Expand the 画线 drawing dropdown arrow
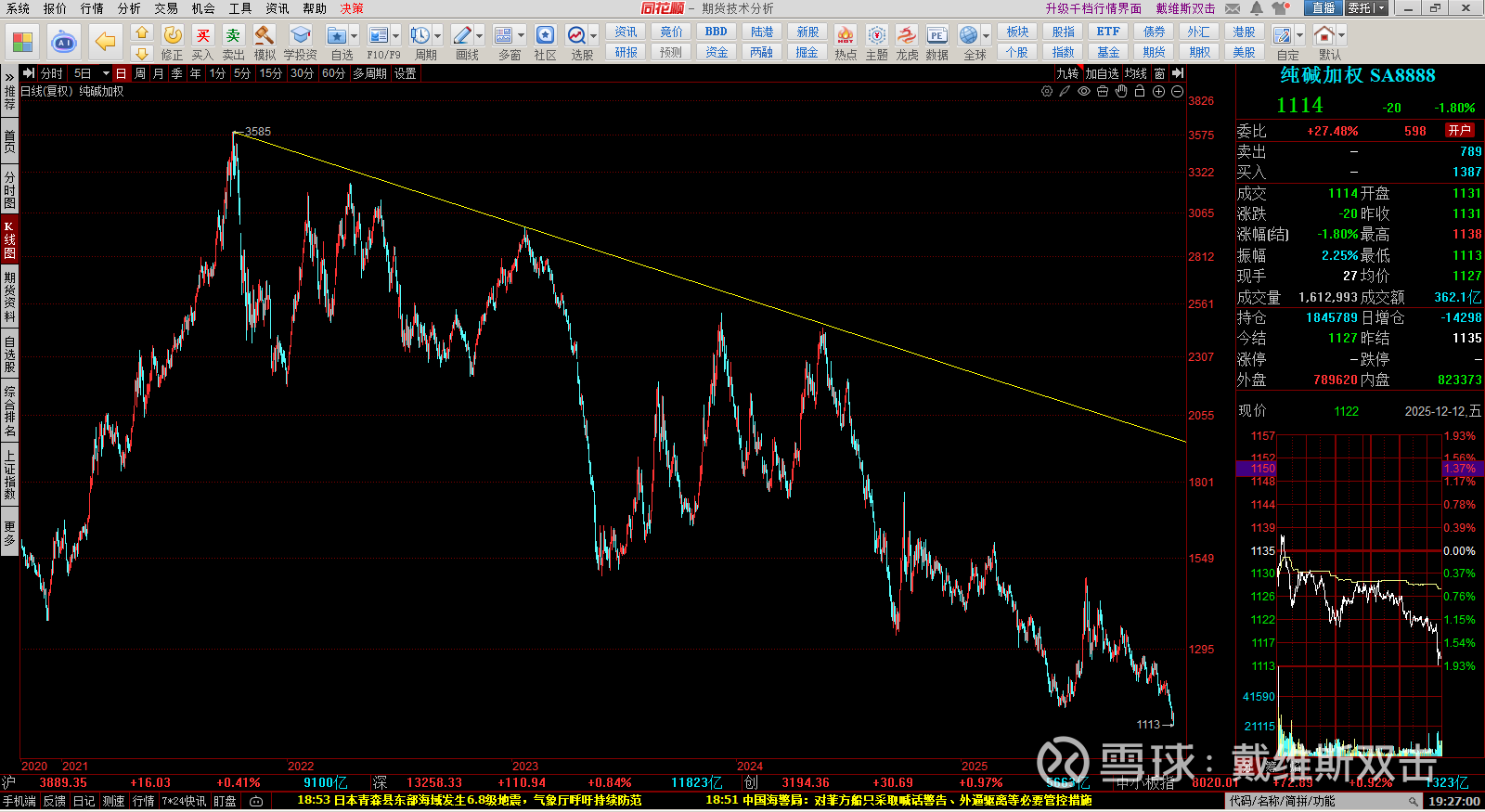The height and width of the screenshot is (812, 1485). coord(480,36)
